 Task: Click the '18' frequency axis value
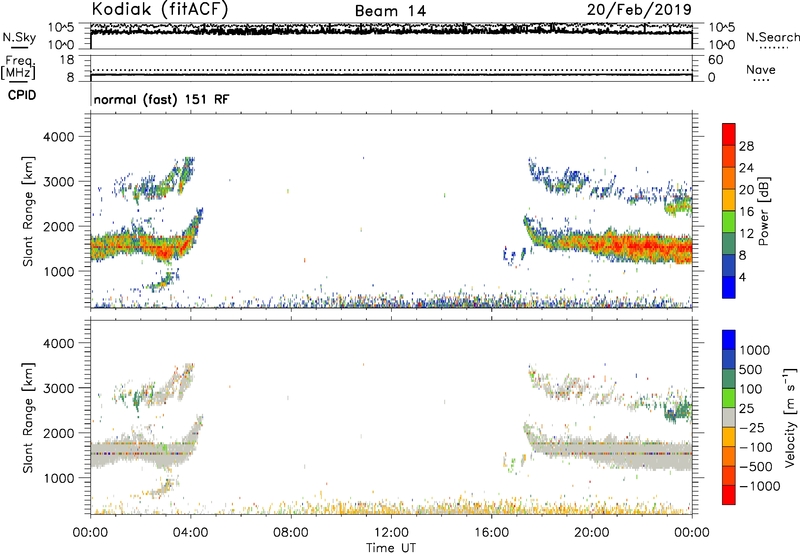(x=67, y=60)
